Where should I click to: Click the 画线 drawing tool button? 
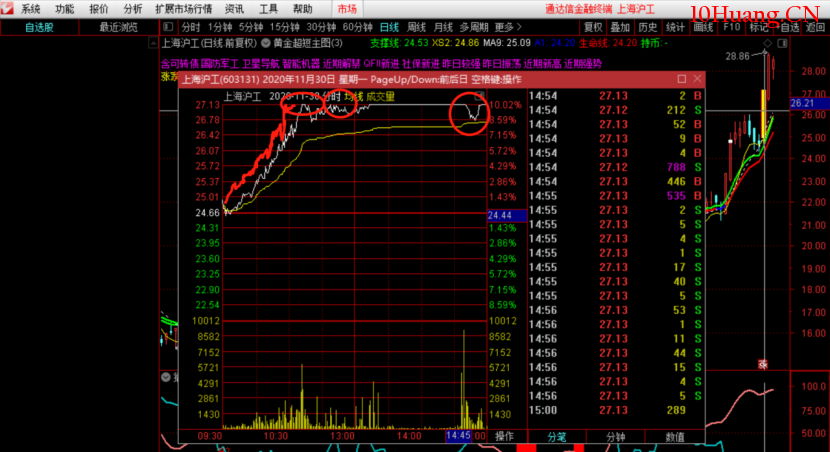[704, 27]
